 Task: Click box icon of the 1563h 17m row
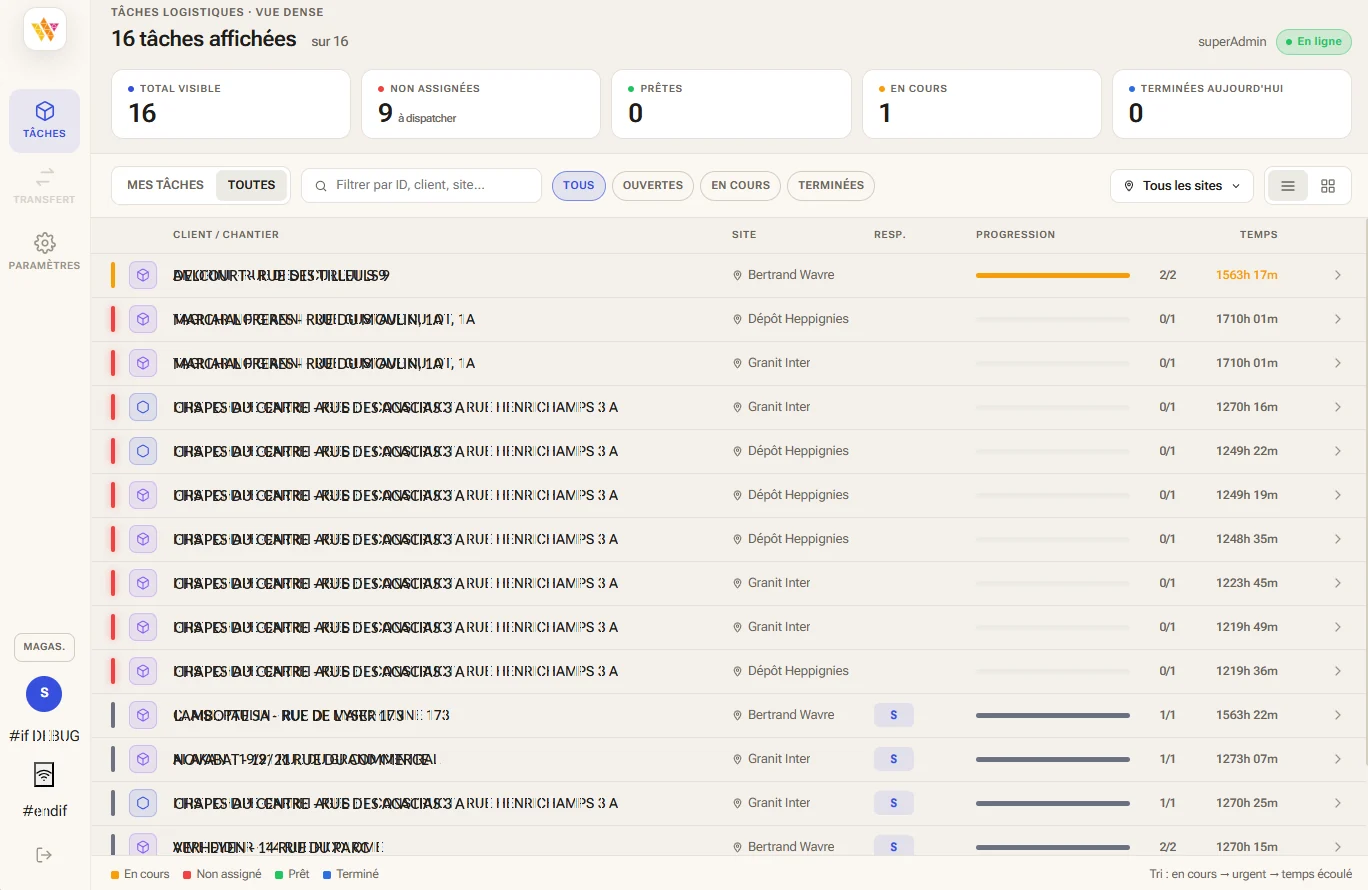point(143,275)
